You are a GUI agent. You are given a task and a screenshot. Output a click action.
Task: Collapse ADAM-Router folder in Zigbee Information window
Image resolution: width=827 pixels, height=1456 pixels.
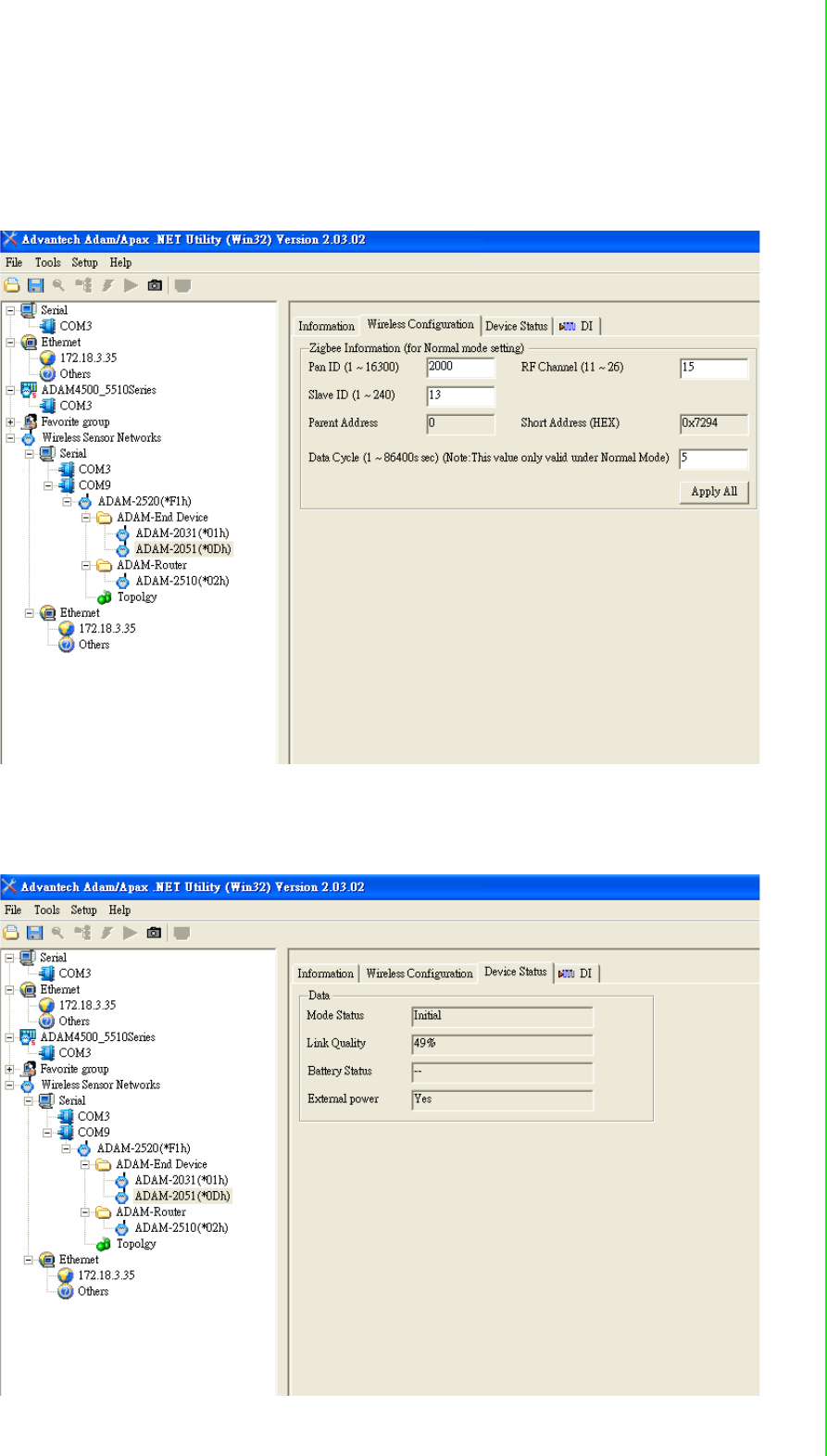[x=86, y=565]
